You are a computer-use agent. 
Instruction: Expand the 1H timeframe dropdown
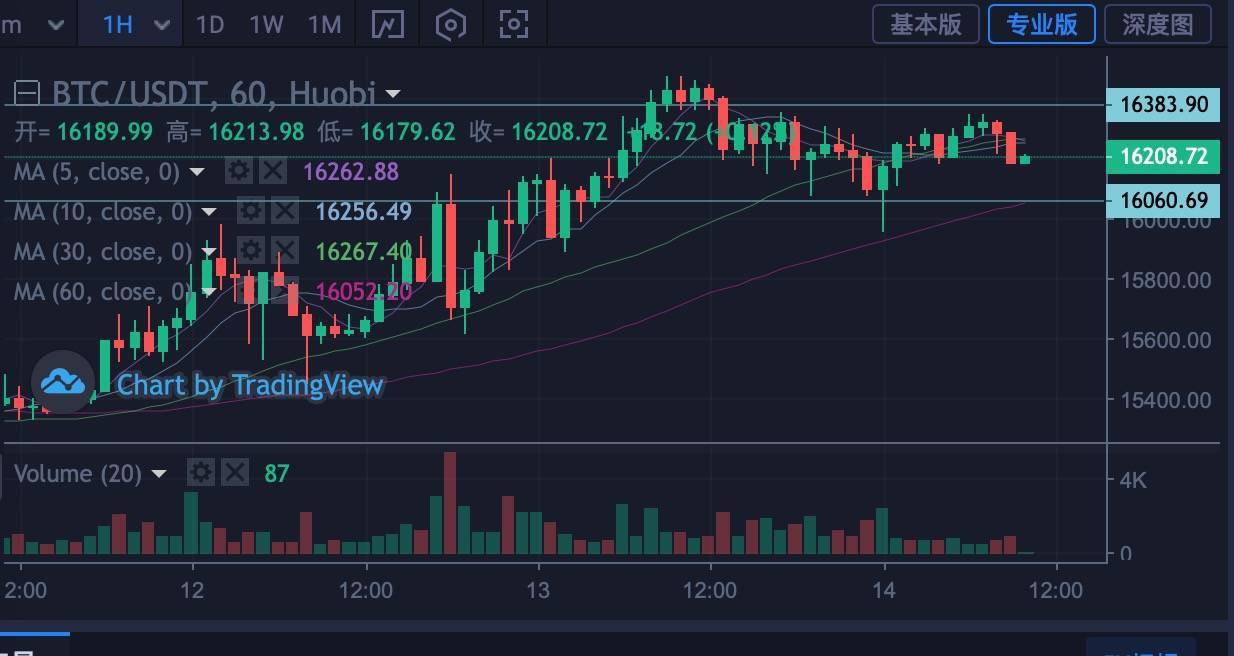click(162, 25)
